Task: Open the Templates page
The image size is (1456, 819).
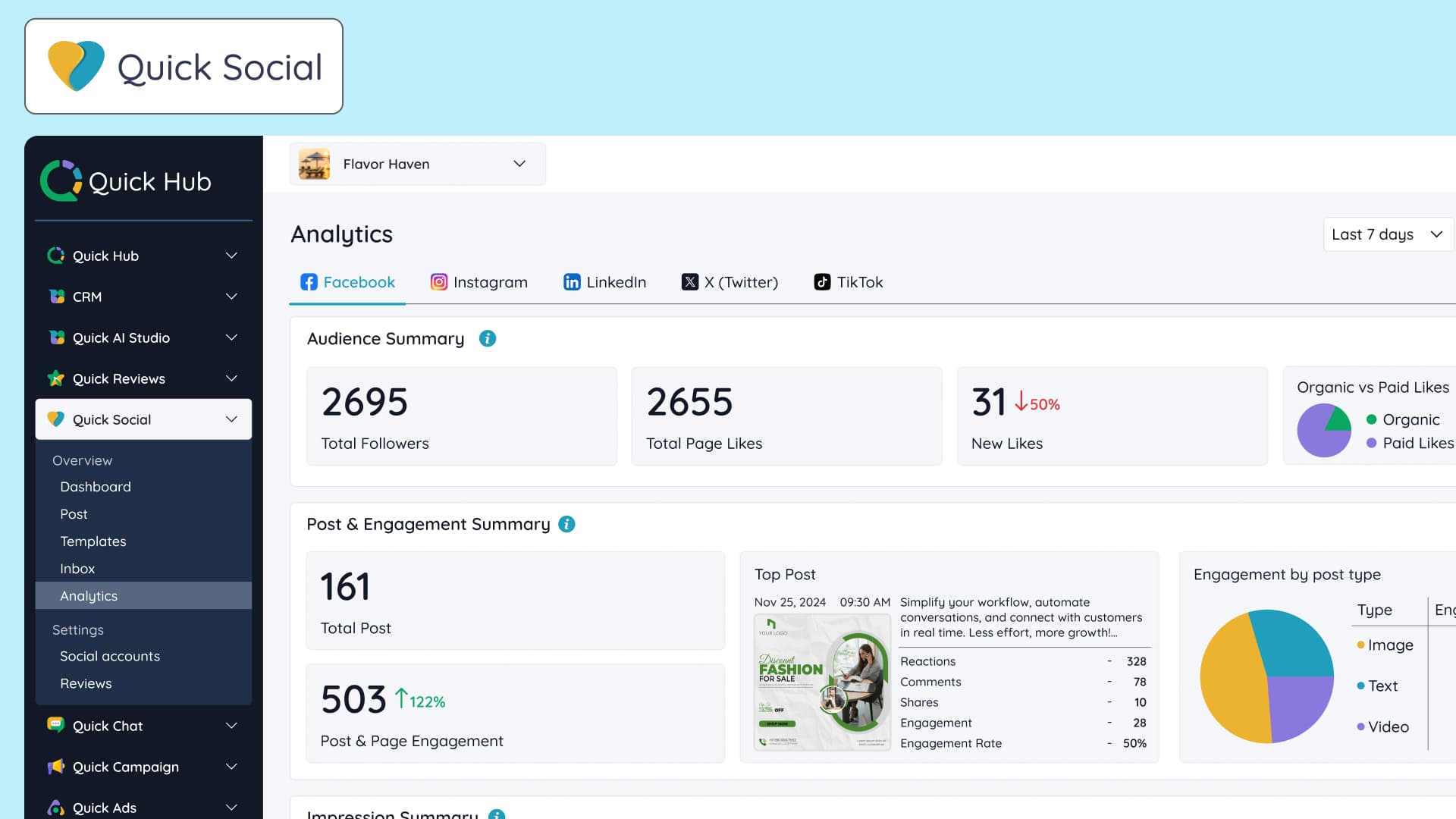Action: [x=93, y=541]
